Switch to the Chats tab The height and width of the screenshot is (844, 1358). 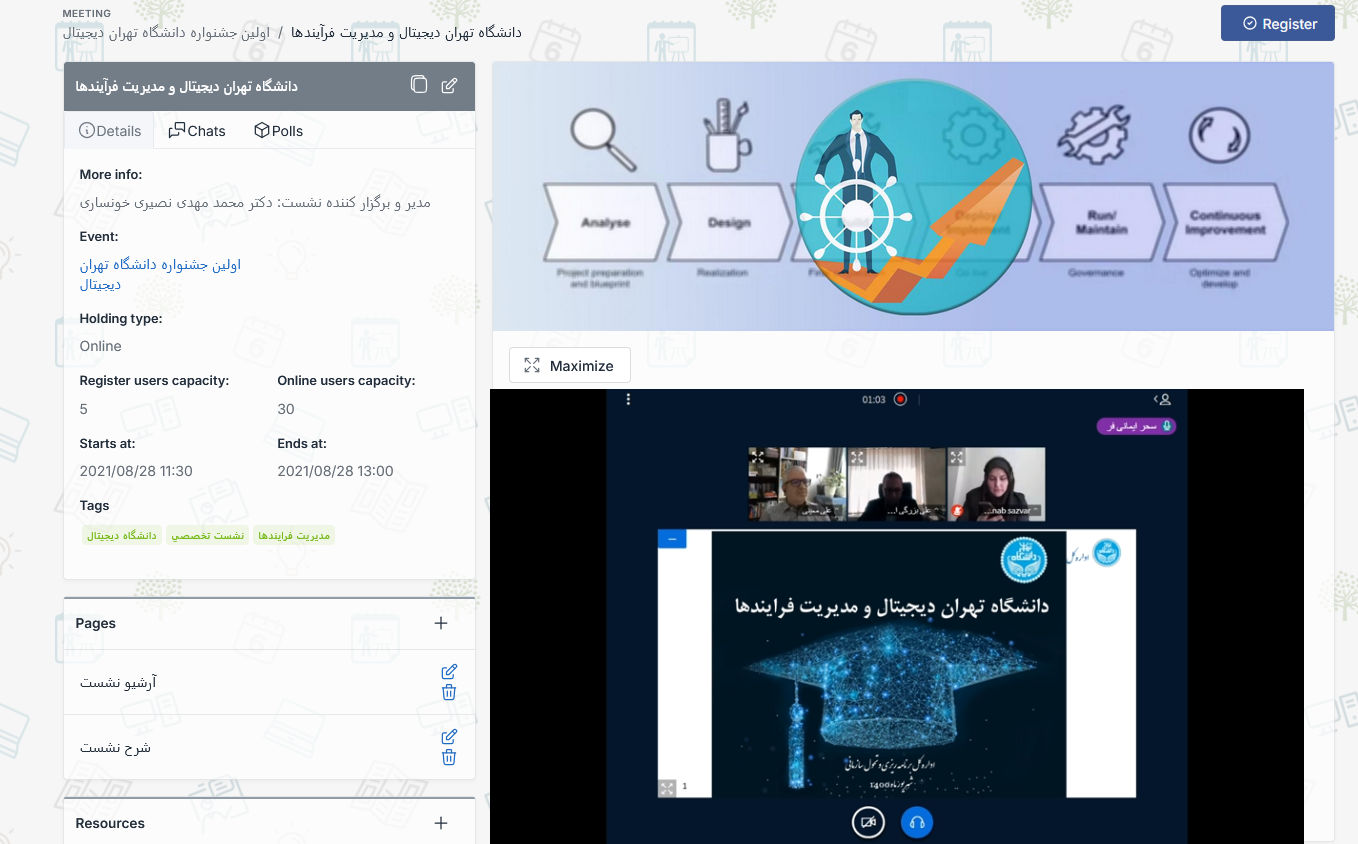tap(197, 131)
